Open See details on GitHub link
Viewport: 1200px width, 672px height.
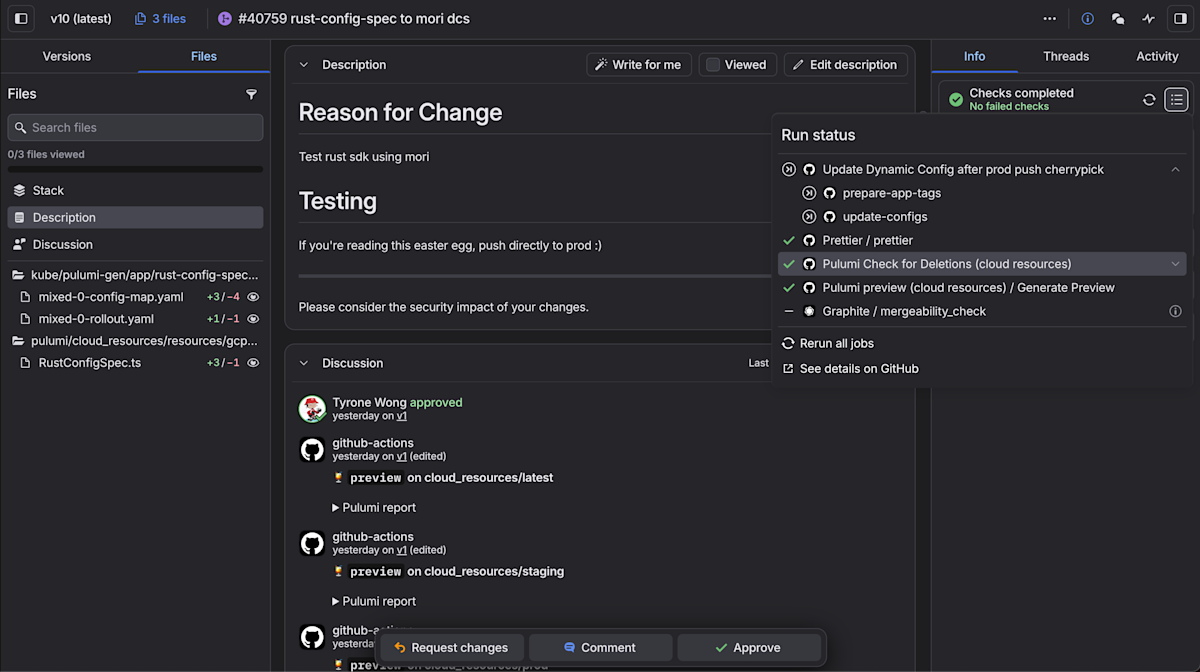pyautogui.click(x=858, y=369)
